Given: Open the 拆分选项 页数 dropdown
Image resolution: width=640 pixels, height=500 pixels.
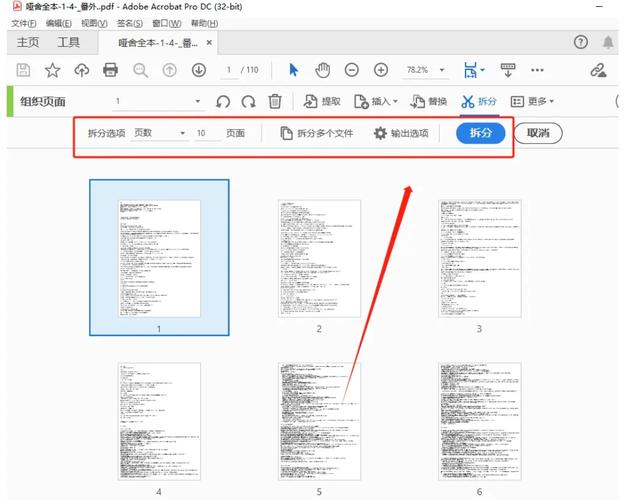Looking at the screenshot, I should 159,133.
